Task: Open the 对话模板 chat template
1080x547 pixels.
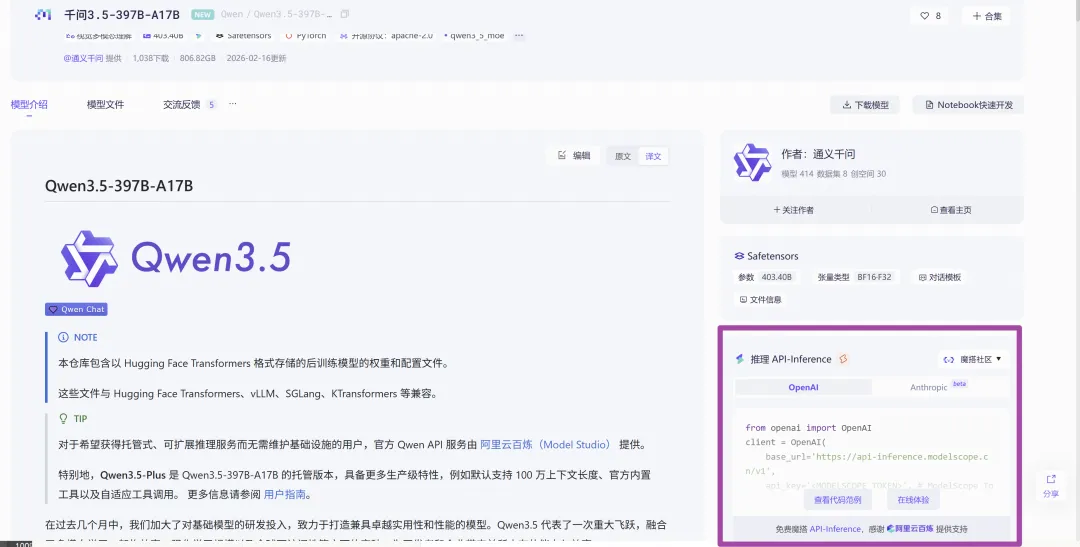Action: (939, 278)
